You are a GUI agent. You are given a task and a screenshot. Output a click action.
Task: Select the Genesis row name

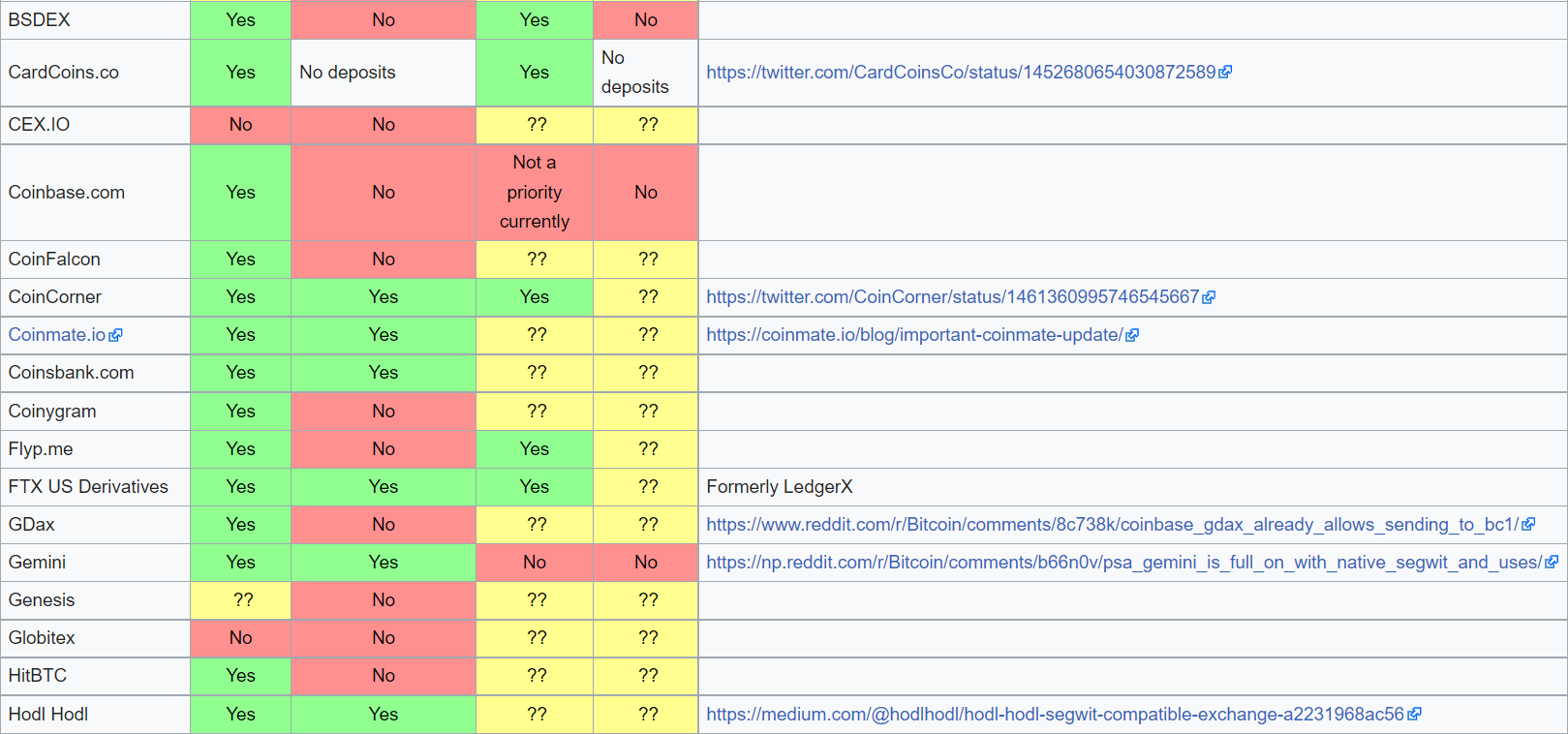pyautogui.click(x=42, y=600)
